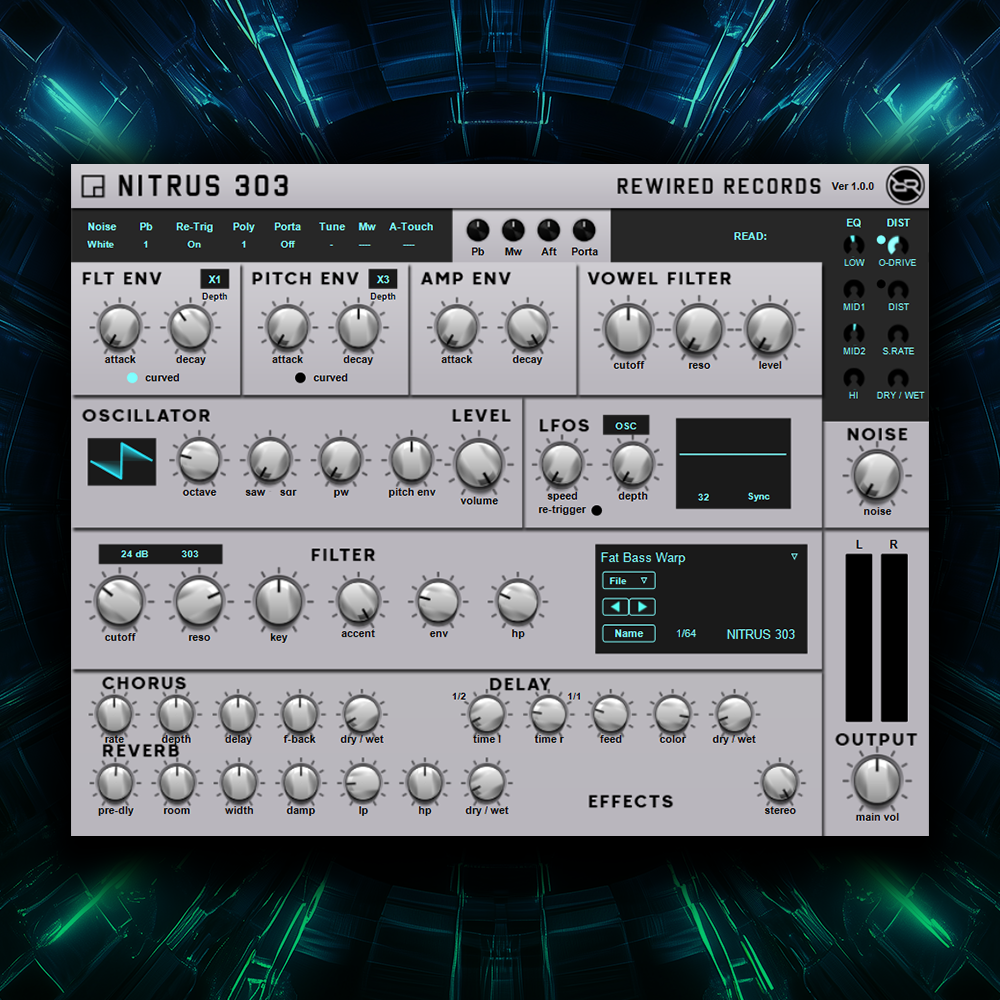Viewport: 1000px width, 1000px height.
Task: Select the sawtooth oscillator waveform display
Action: (121, 461)
